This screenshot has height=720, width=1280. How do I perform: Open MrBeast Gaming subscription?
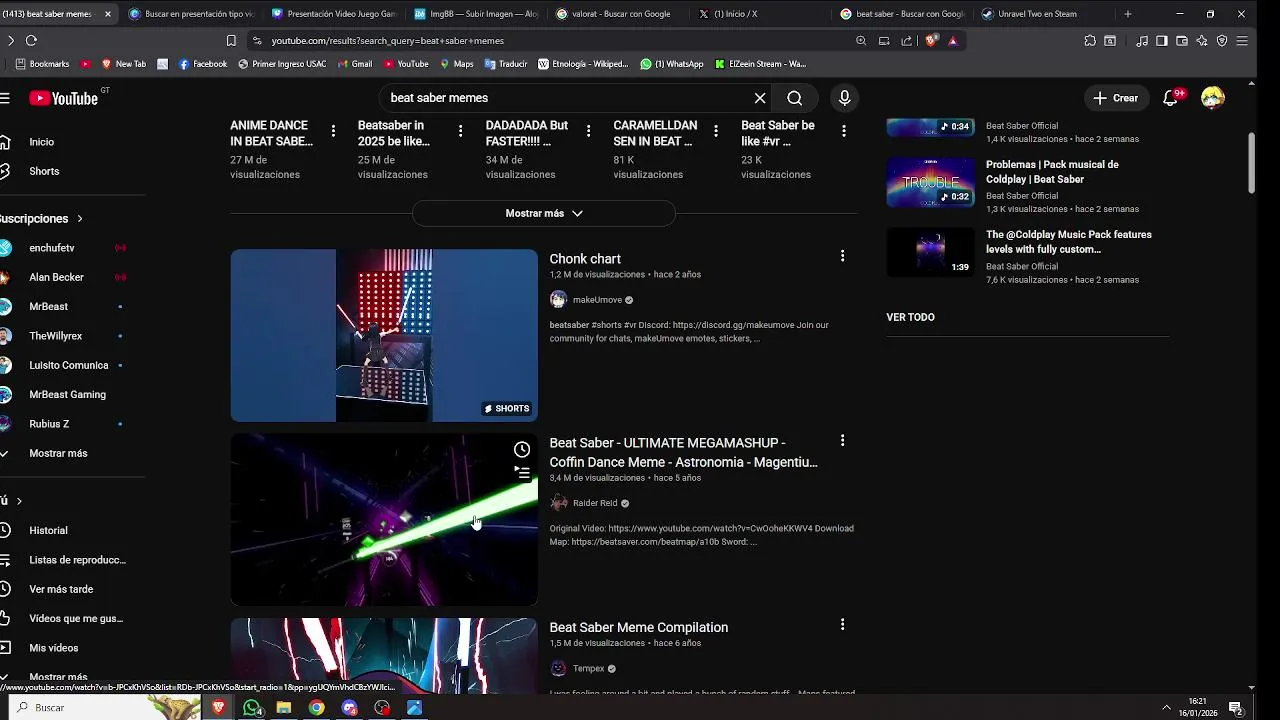coord(67,394)
